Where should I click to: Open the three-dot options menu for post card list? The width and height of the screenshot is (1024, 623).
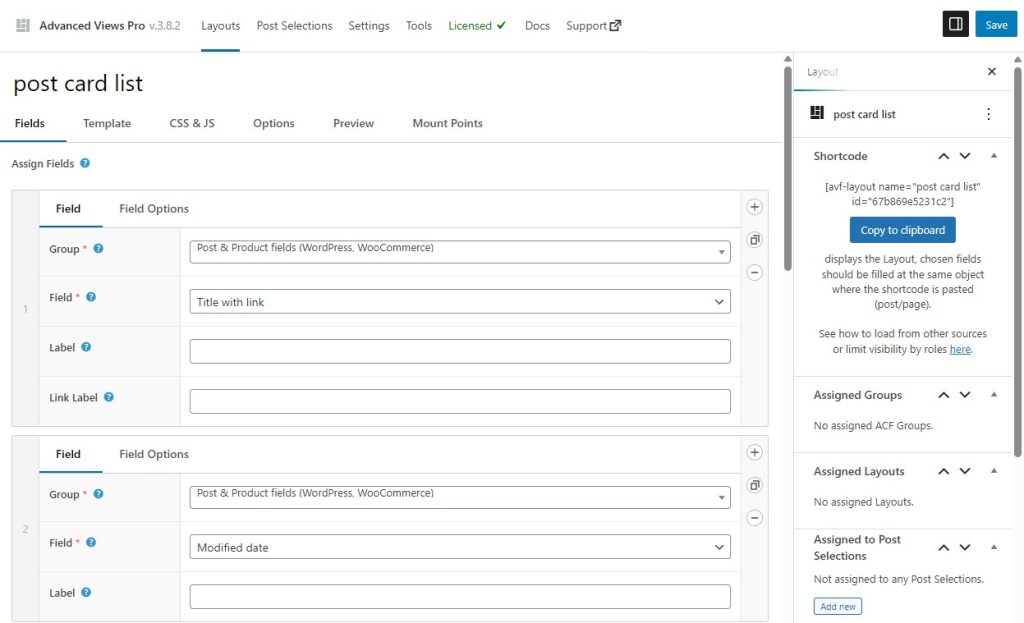tap(988, 114)
